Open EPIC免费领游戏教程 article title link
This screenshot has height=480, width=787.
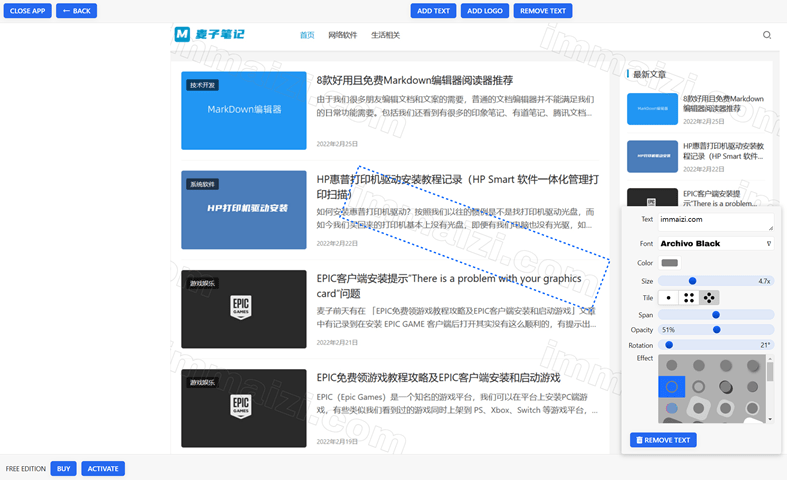(438, 378)
